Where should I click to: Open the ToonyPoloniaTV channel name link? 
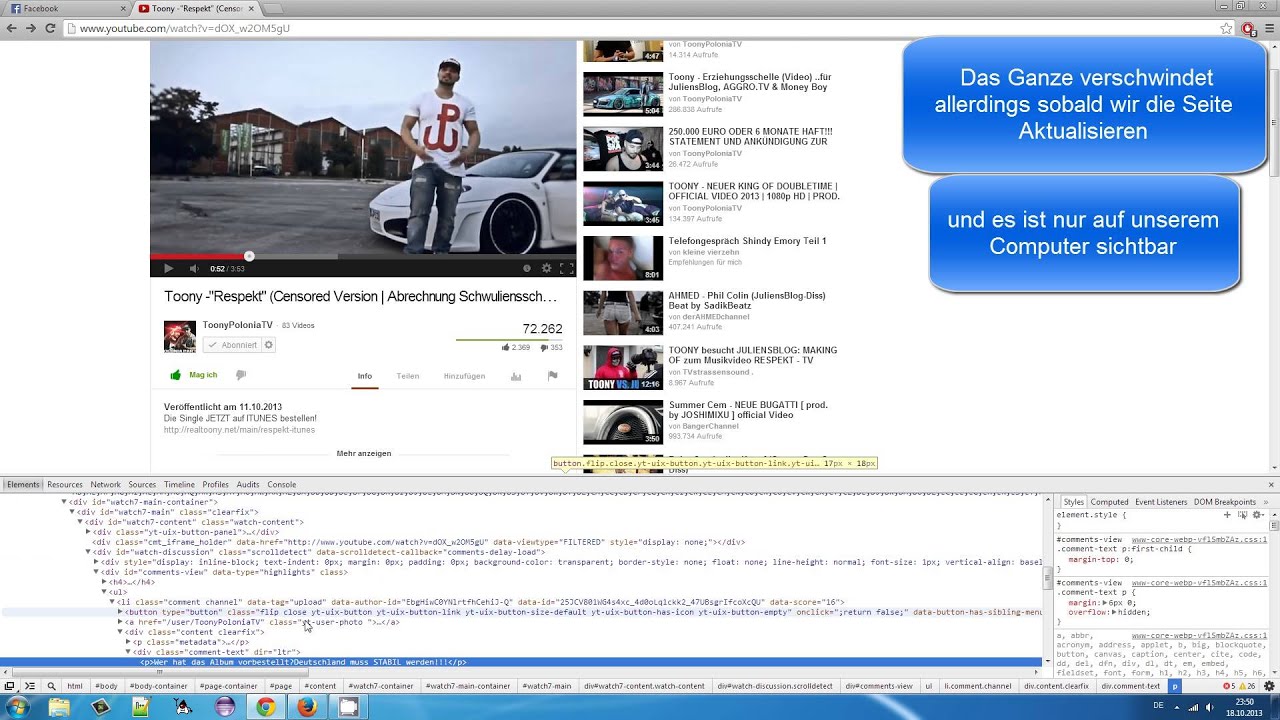coord(238,325)
